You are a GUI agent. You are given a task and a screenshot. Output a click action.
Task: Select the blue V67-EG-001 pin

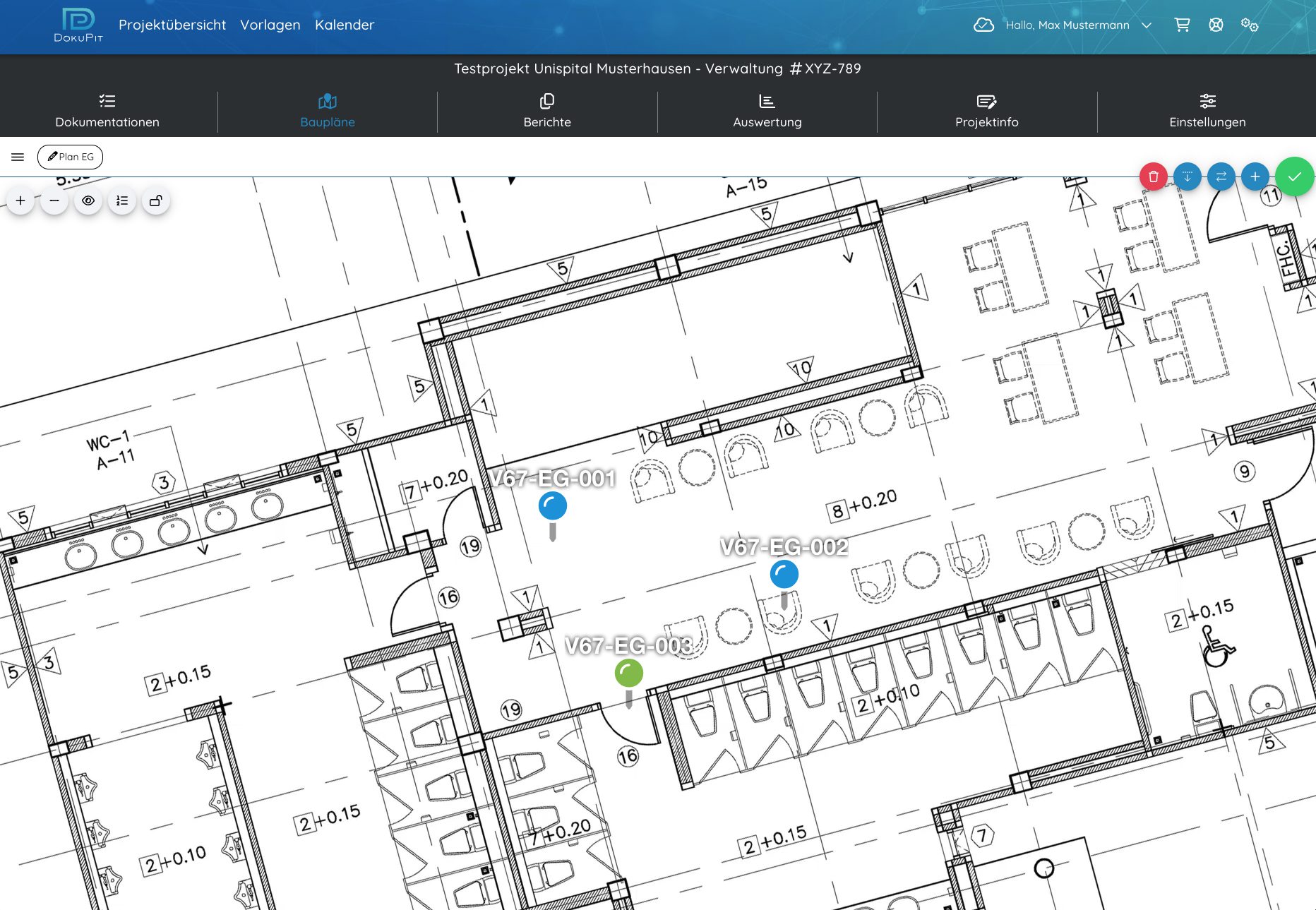tap(553, 507)
